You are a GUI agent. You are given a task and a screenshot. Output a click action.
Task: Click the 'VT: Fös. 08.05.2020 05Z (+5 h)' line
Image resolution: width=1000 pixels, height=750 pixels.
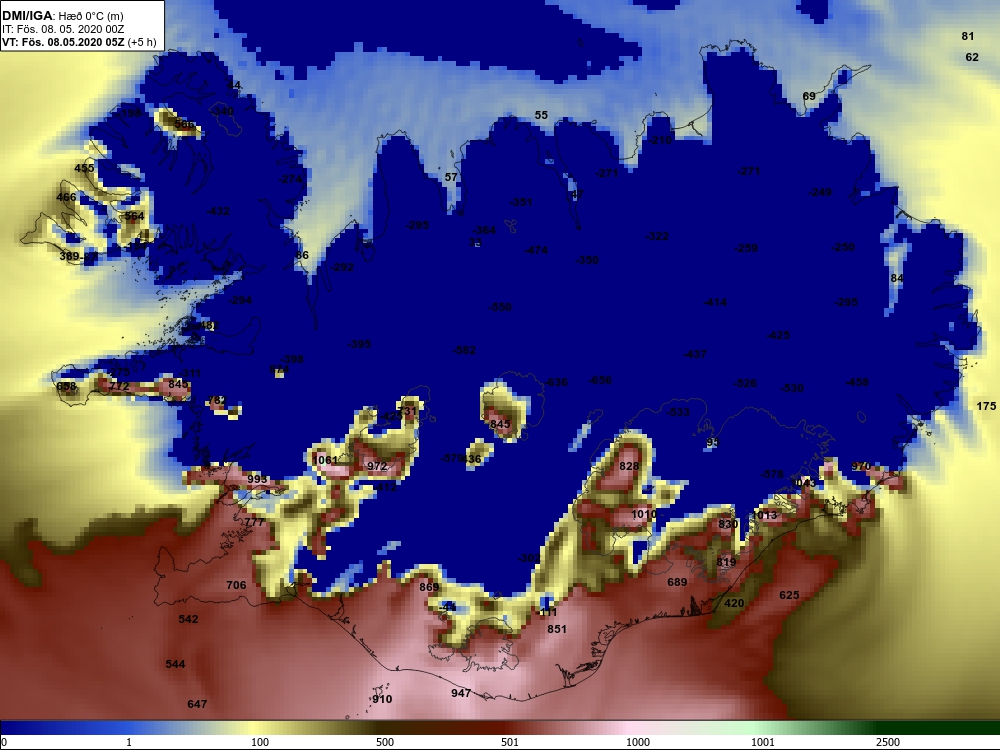[x=78, y=42]
